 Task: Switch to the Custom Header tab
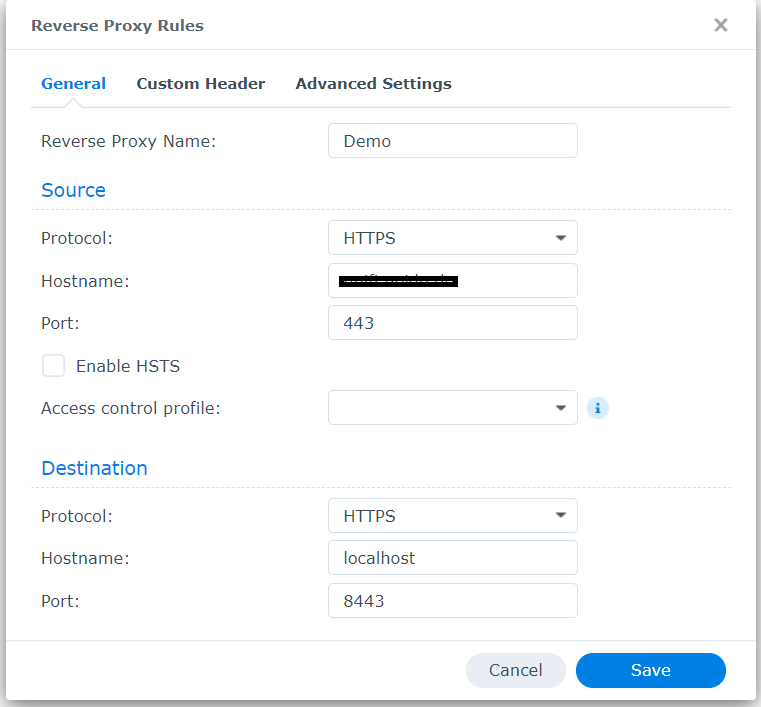tap(200, 84)
